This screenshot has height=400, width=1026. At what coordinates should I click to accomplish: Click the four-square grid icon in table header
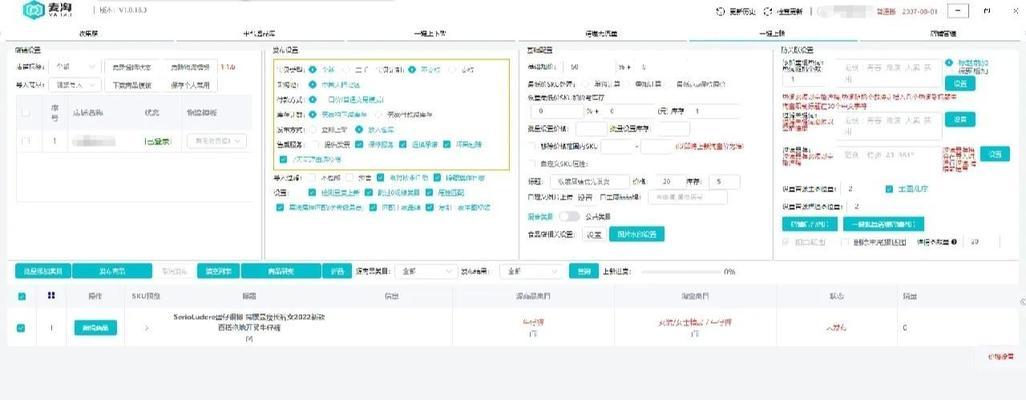[x=51, y=296]
